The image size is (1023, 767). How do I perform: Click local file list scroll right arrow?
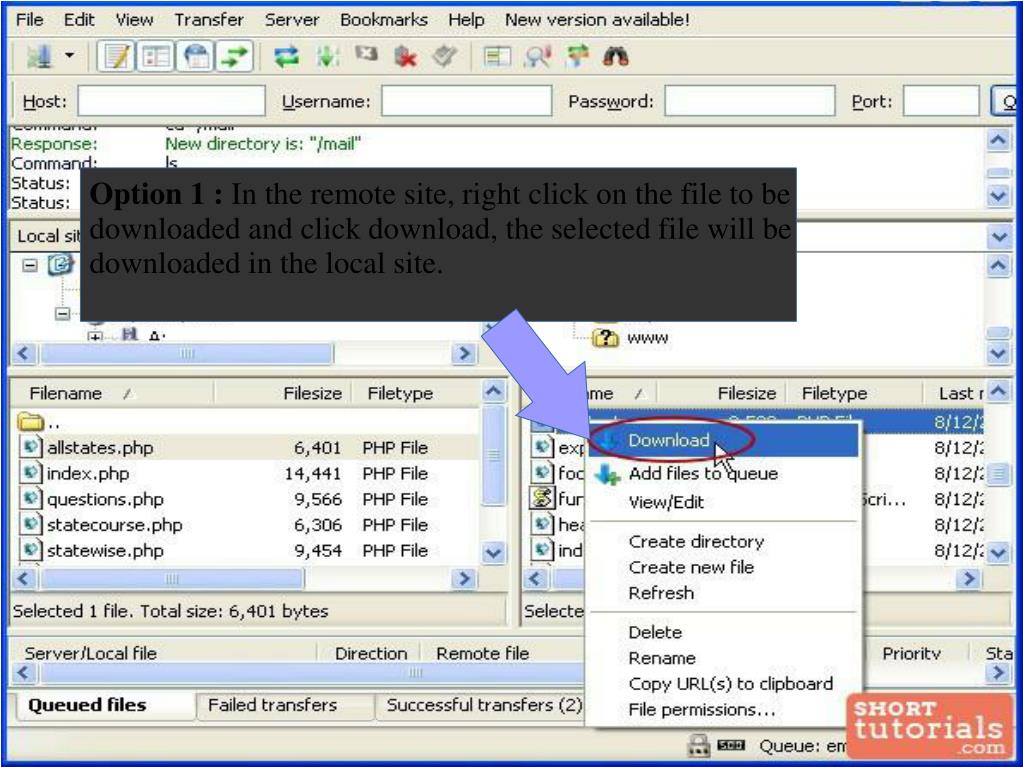point(464,579)
